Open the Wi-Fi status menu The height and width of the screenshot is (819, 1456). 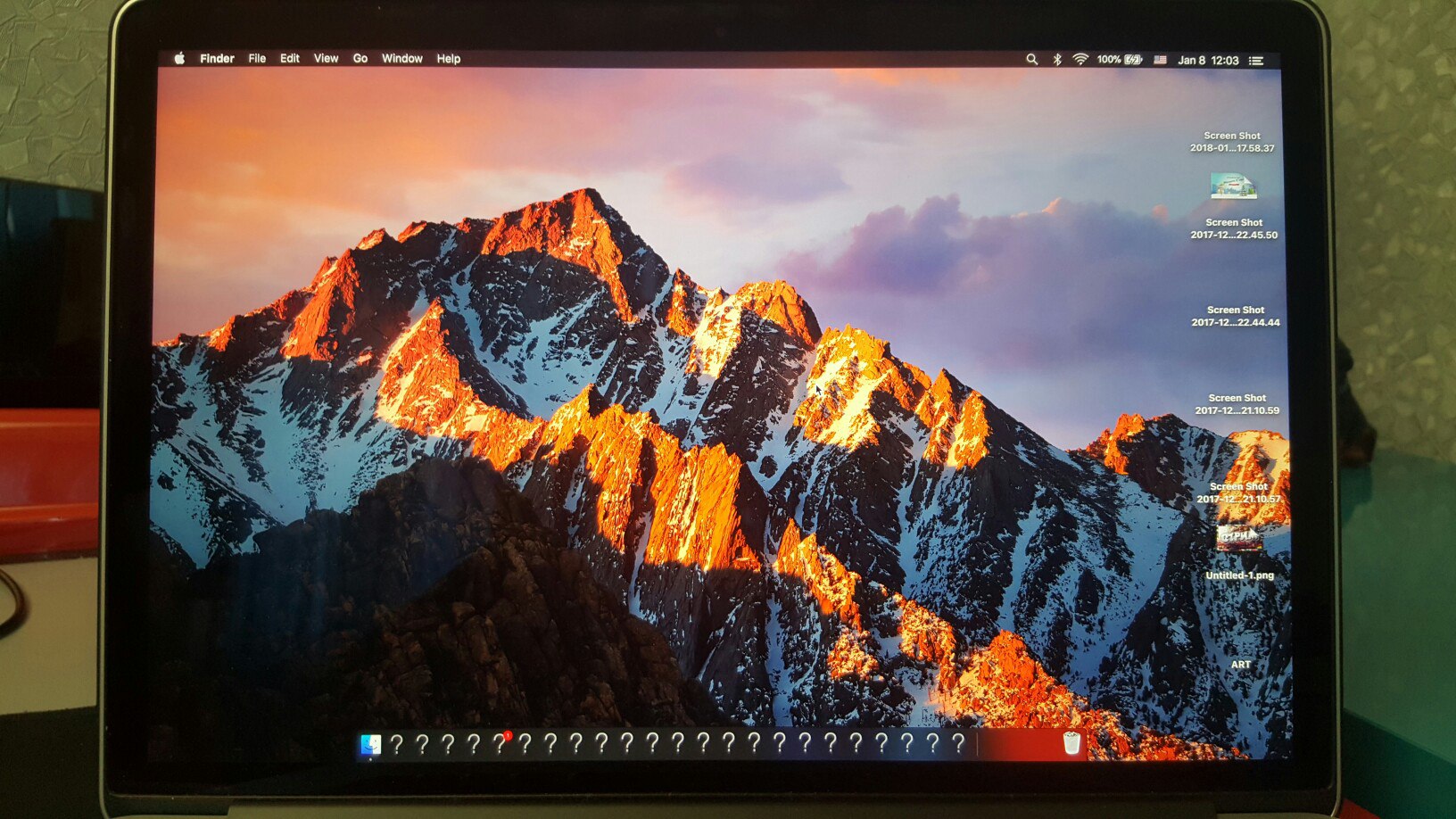[x=1080, y=59]
